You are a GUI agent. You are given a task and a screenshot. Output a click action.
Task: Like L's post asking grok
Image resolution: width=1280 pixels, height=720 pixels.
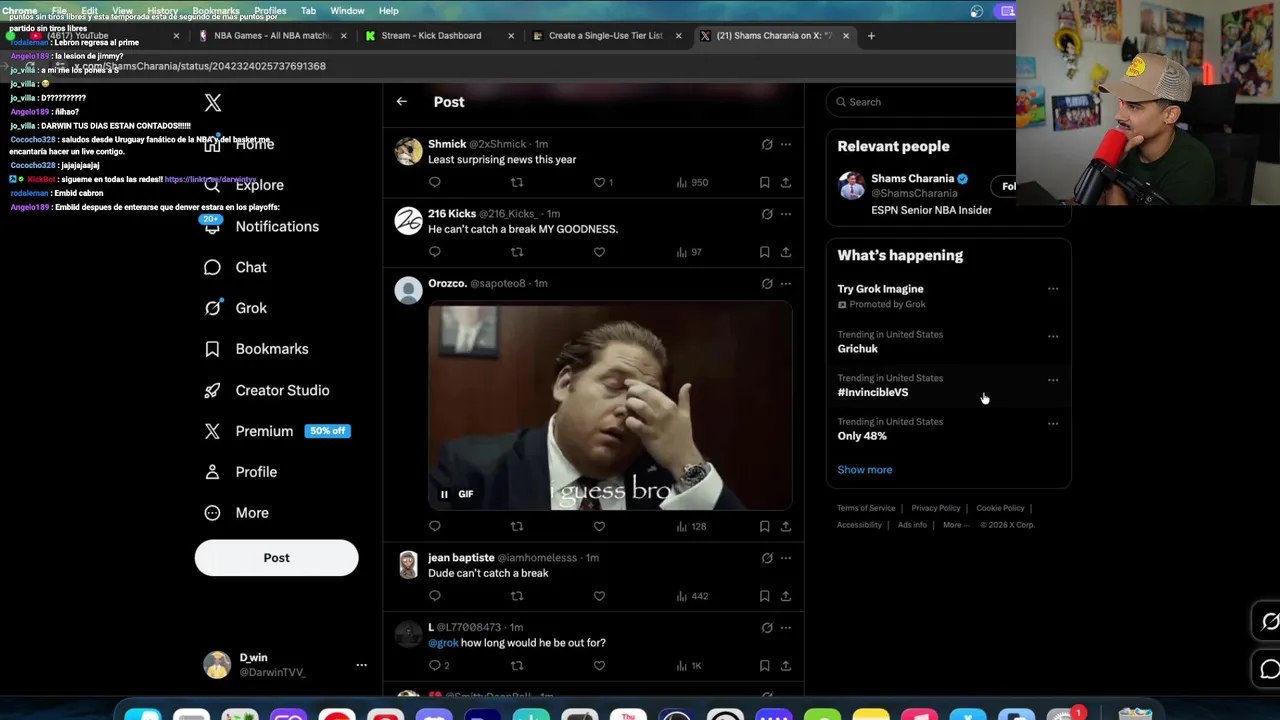pos(599,666)
